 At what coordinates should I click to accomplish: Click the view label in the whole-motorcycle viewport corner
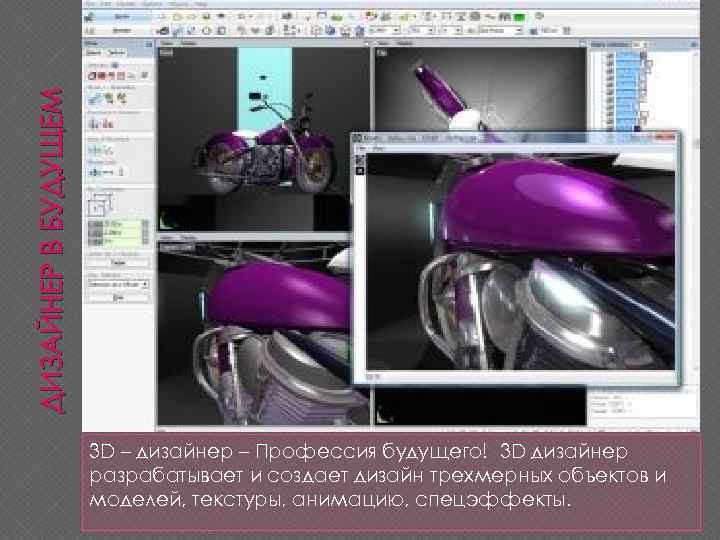click(x=166, y=53)
